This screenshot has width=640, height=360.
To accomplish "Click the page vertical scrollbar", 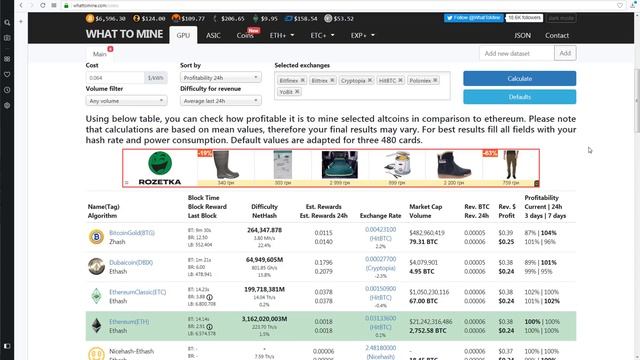I will coord(637,101).
